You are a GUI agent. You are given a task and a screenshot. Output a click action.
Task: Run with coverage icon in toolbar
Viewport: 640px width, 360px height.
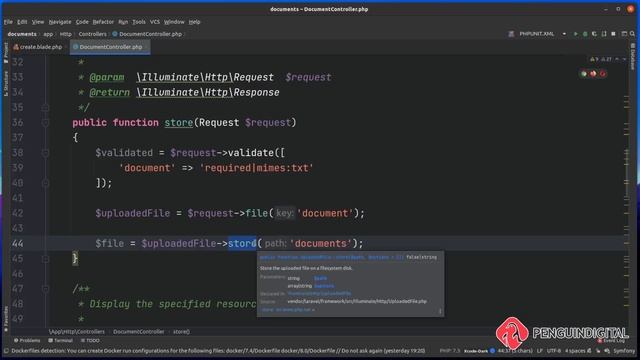coord(594,34)
